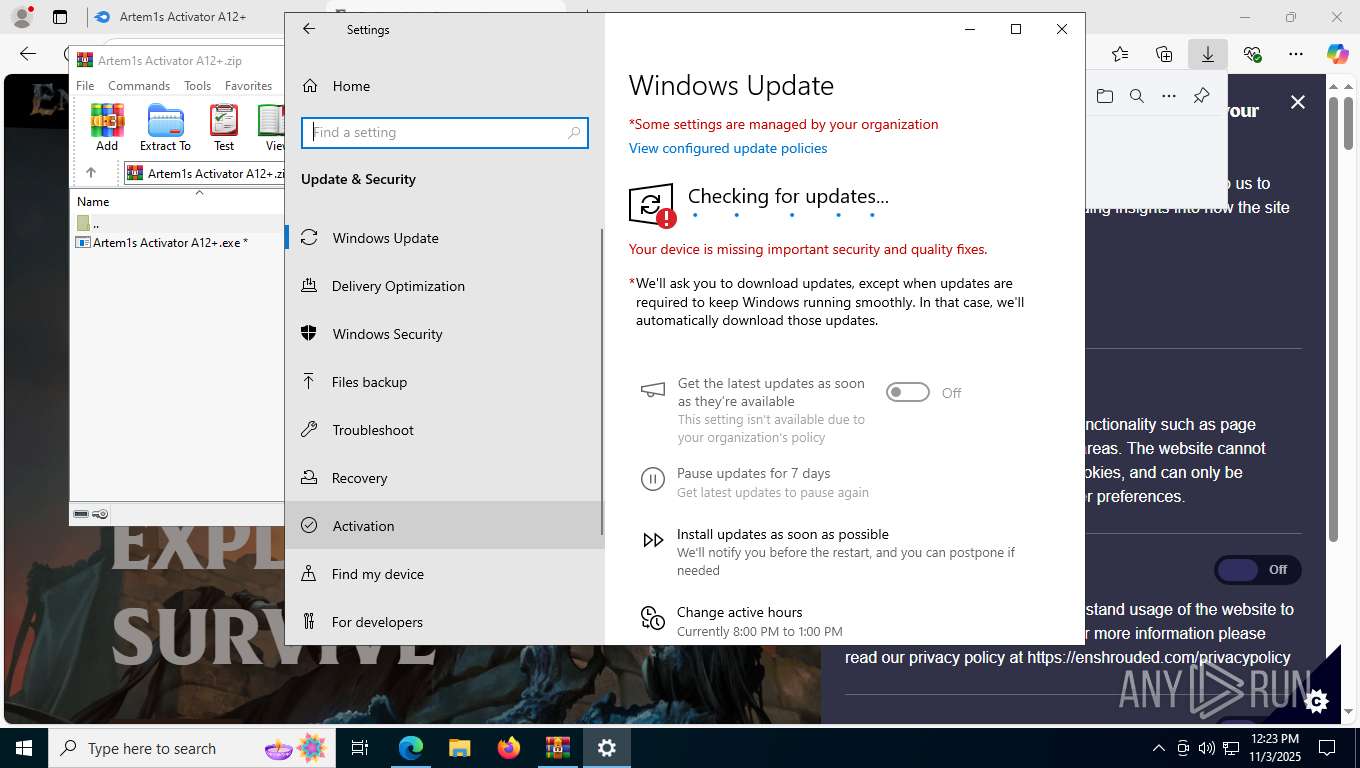Image resolution: width=1360 pixels, height=768 pixels.
Task: Go up one folder level in WinRAR
Action: (90, 173)
